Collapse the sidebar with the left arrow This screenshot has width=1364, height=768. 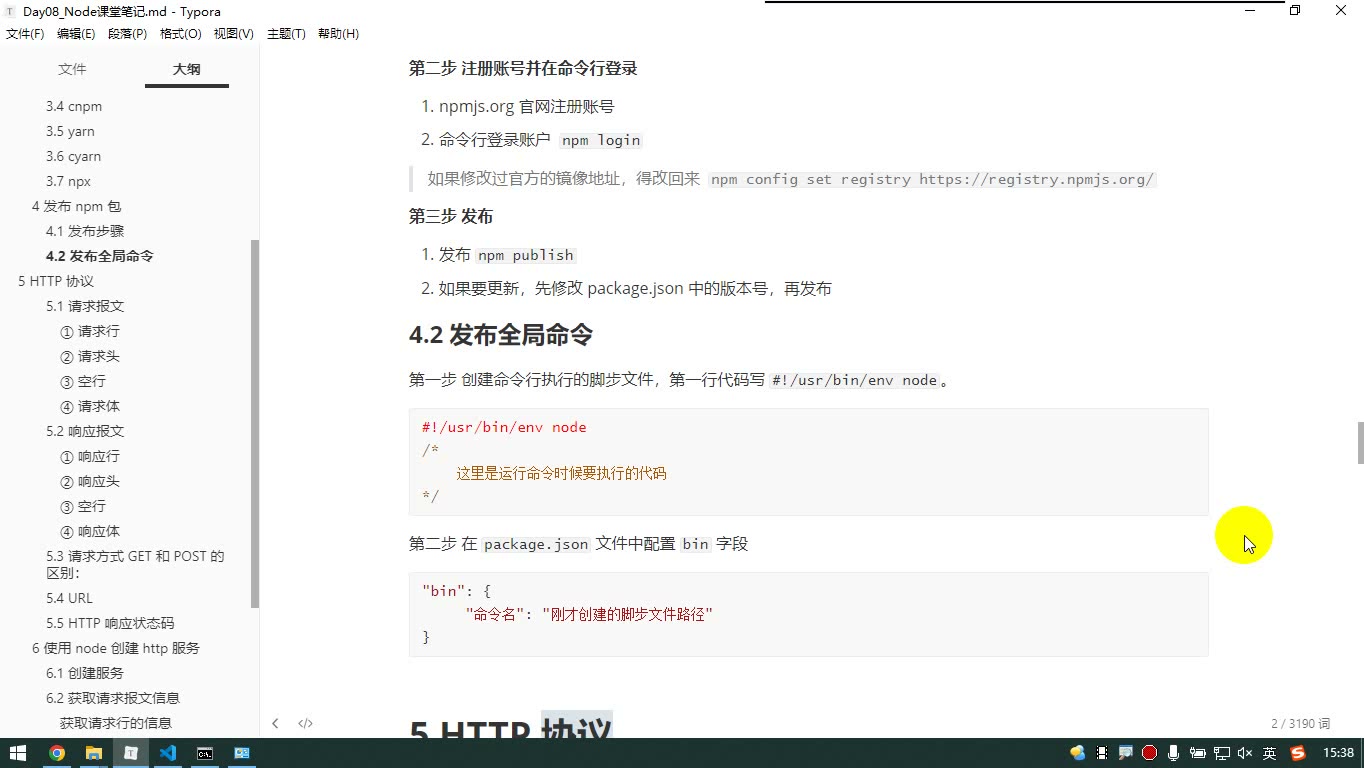coord(275,723)
